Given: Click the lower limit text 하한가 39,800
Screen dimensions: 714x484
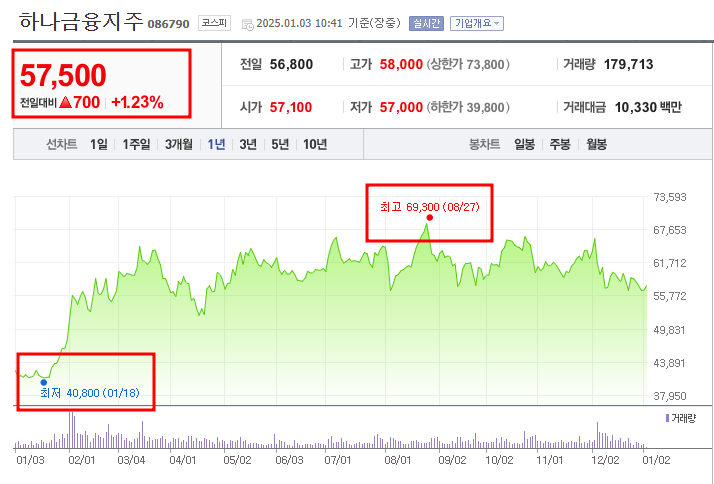Looking at the screenshot, I should click(x=468, y=107).
